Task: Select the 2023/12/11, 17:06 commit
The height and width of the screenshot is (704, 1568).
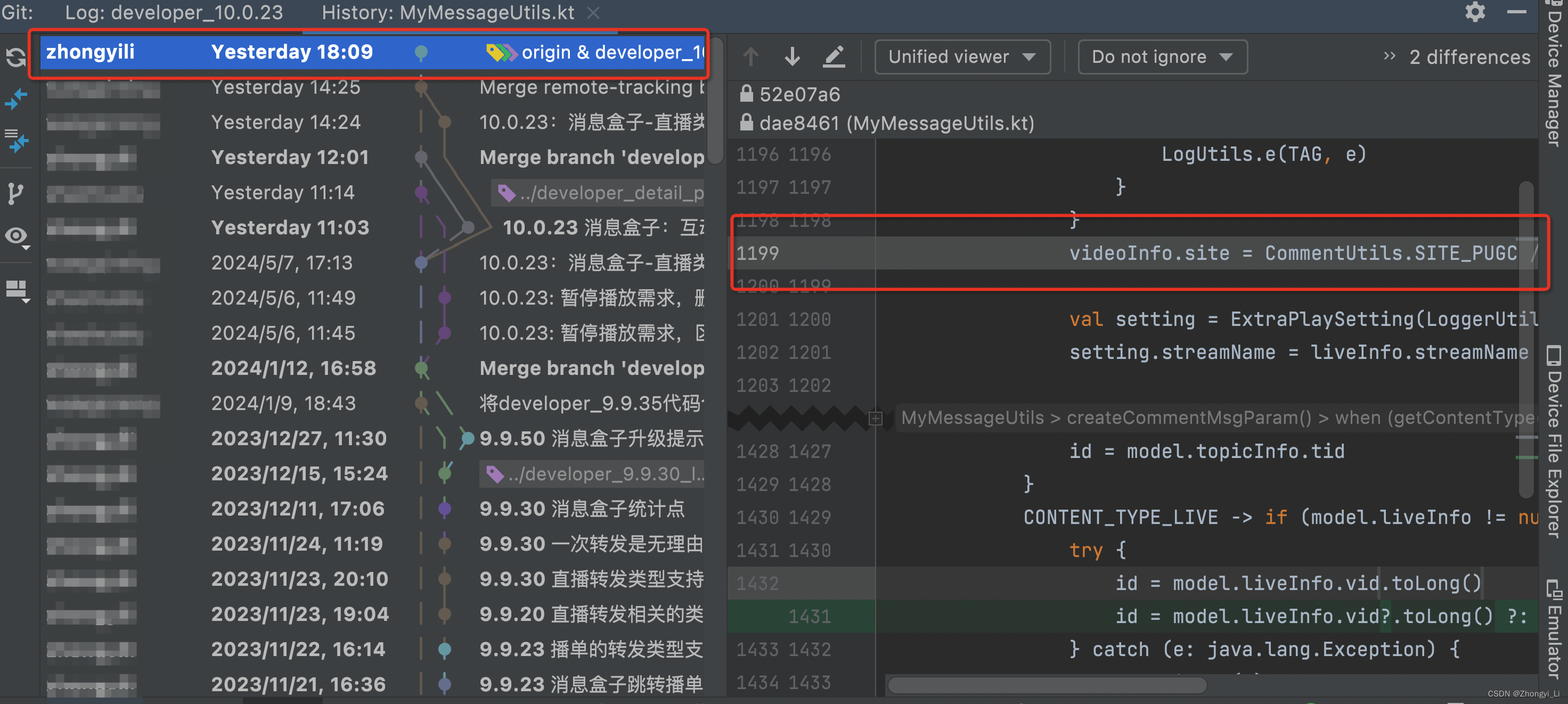Action: coord(372,509)
